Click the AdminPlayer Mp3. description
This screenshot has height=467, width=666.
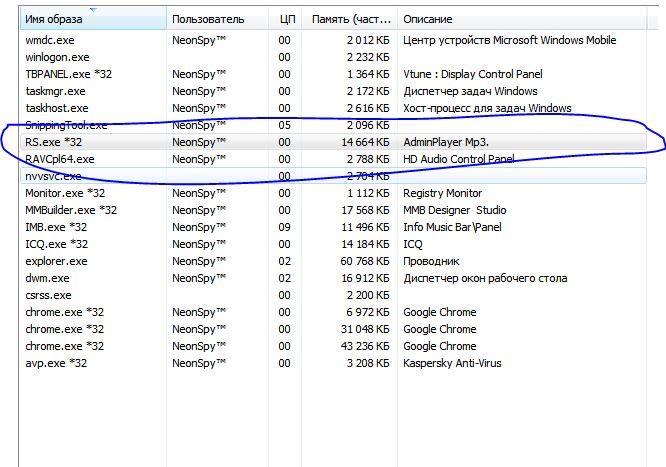pos(446,142)
